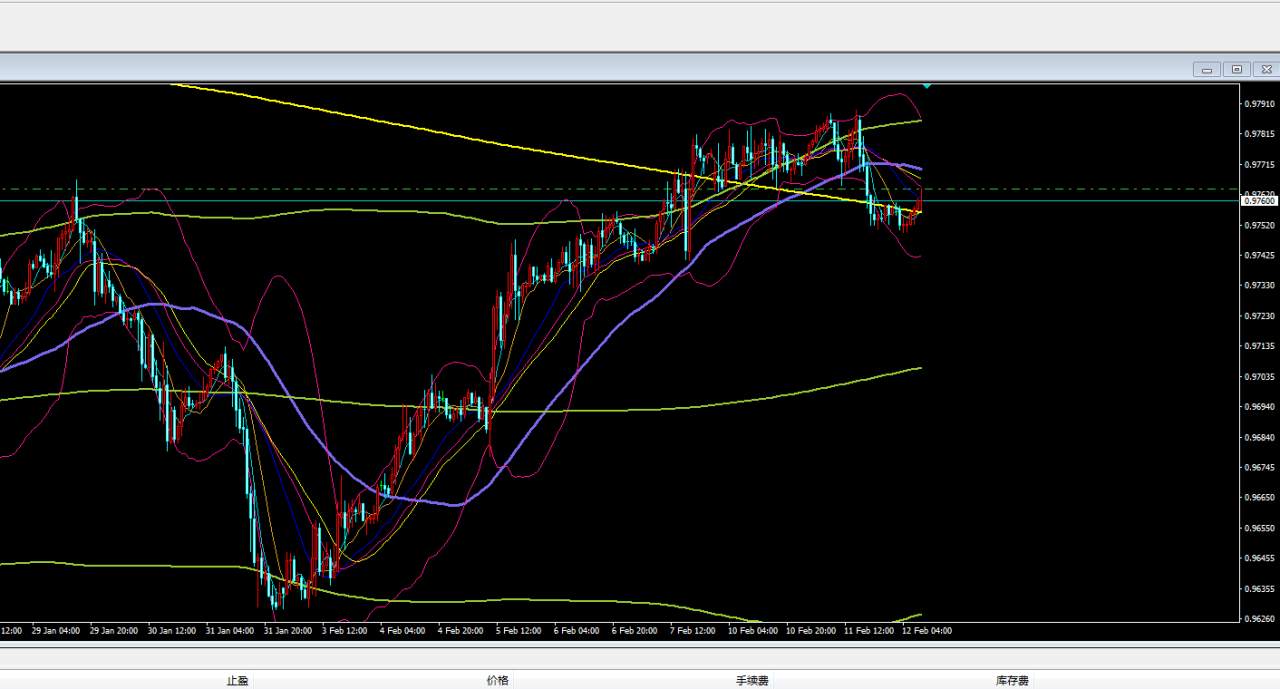Click the 0.96650 price scale label
This screenshot has height=689, width=1280.
(1259, 497)
